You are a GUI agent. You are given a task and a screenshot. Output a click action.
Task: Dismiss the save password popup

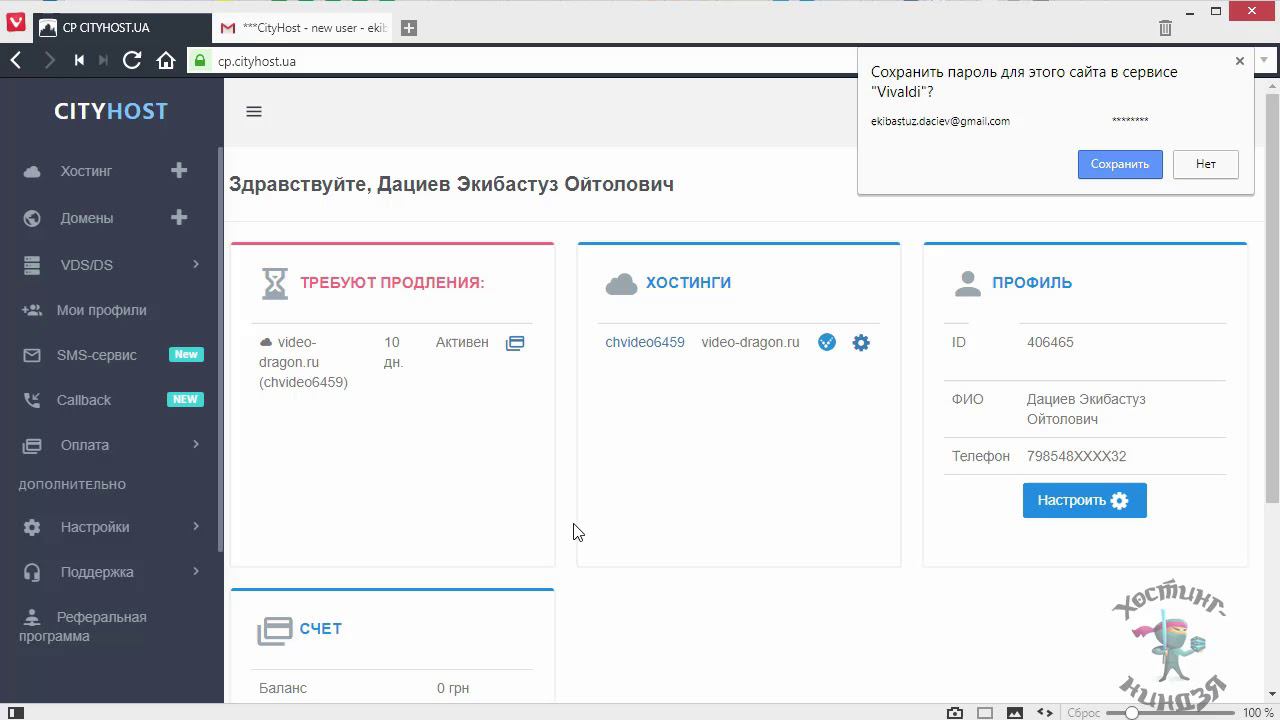coord(1240,61)
